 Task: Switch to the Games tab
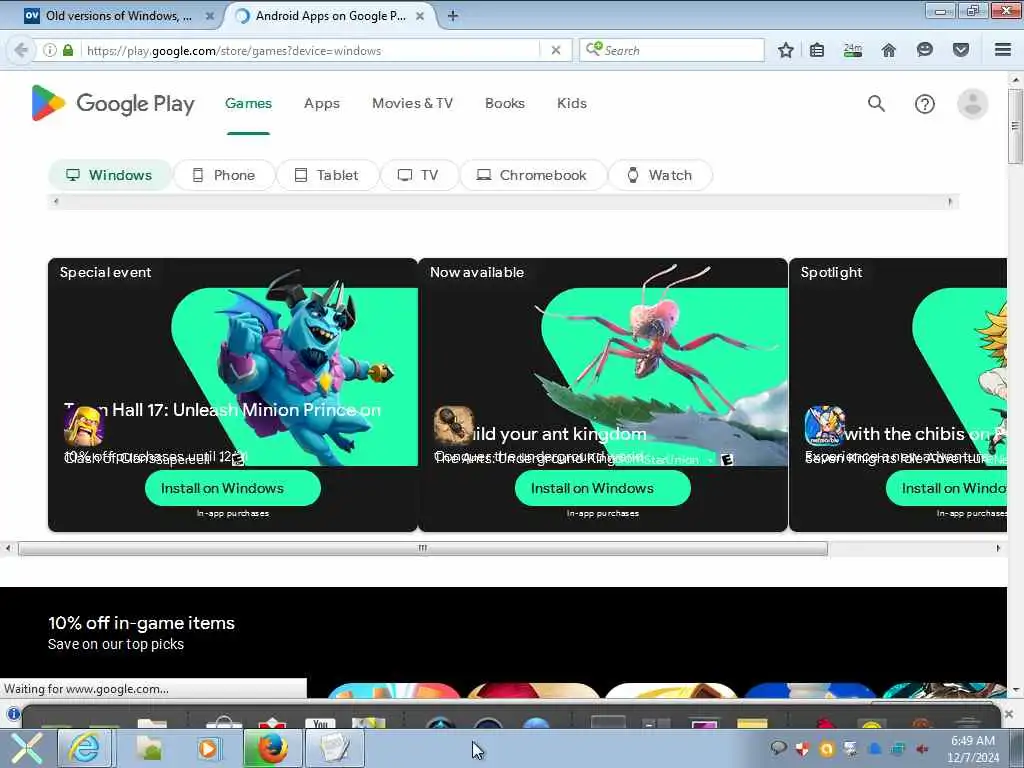[x=248, y=103]
